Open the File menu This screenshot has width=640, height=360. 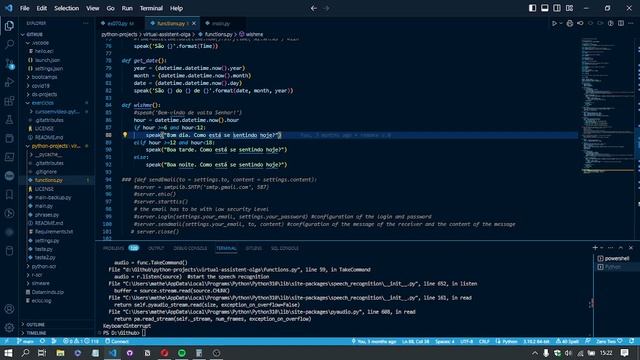[24, 8]
